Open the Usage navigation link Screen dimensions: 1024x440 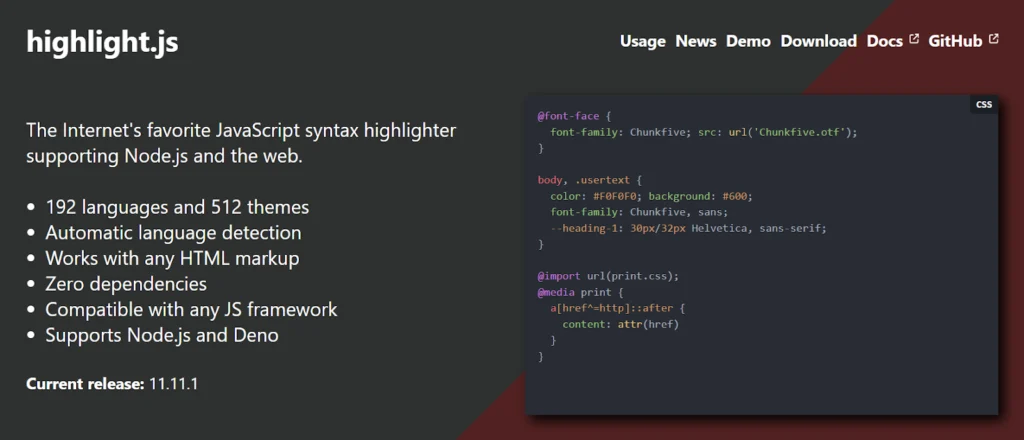tap(643, 41)
